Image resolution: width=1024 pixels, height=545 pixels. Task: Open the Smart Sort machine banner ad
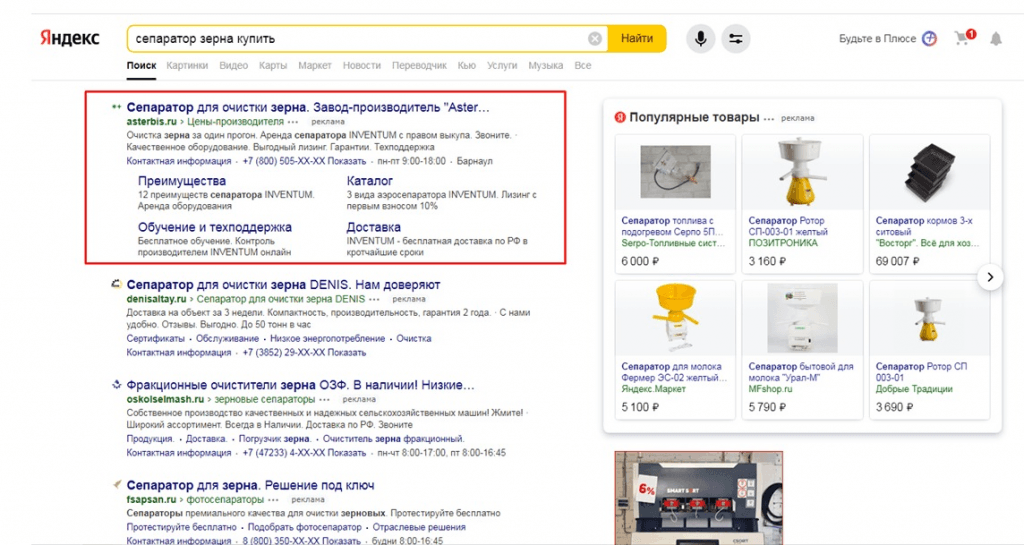[x=698, y=498]
